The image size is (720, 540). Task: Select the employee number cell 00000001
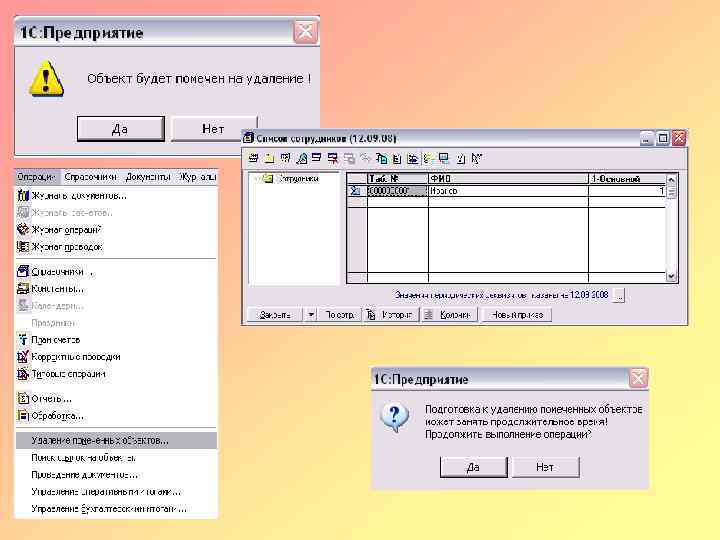398,191
